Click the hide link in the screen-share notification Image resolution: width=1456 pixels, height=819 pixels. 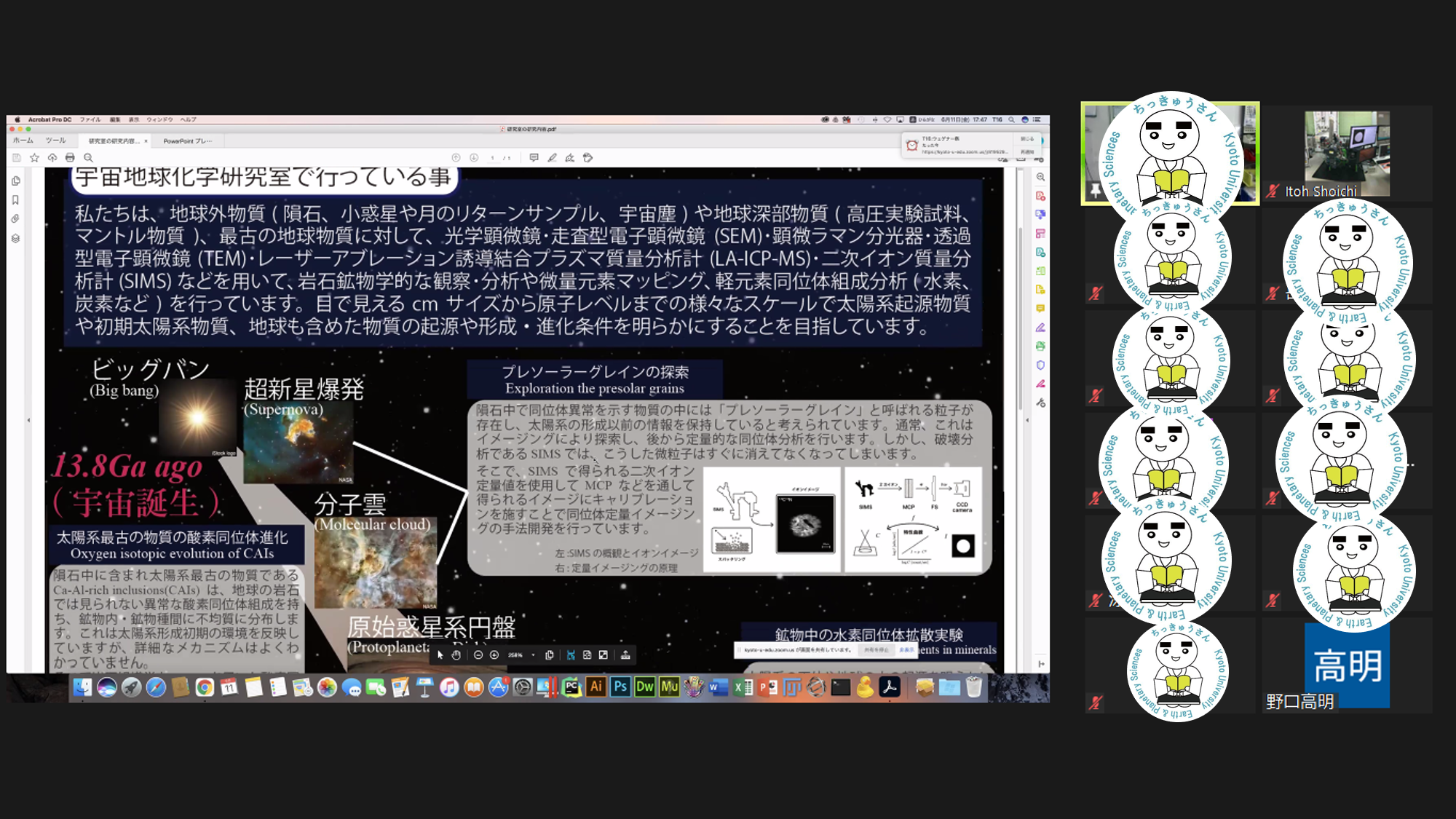coord(906,649)
